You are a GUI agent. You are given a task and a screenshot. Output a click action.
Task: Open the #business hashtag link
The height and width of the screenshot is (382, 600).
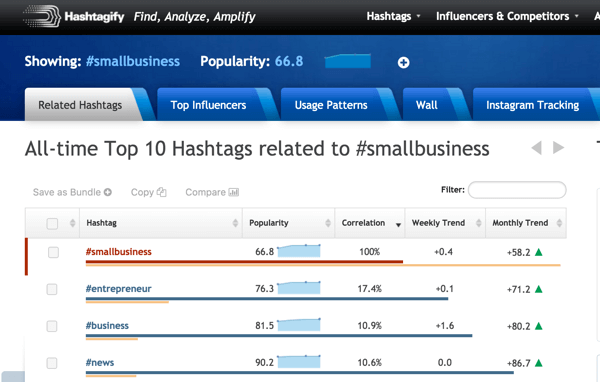tap(107, 325)
